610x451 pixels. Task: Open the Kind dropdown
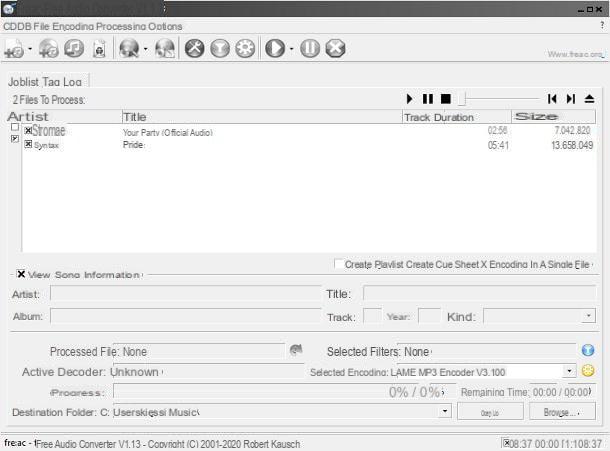click(588, 316)
